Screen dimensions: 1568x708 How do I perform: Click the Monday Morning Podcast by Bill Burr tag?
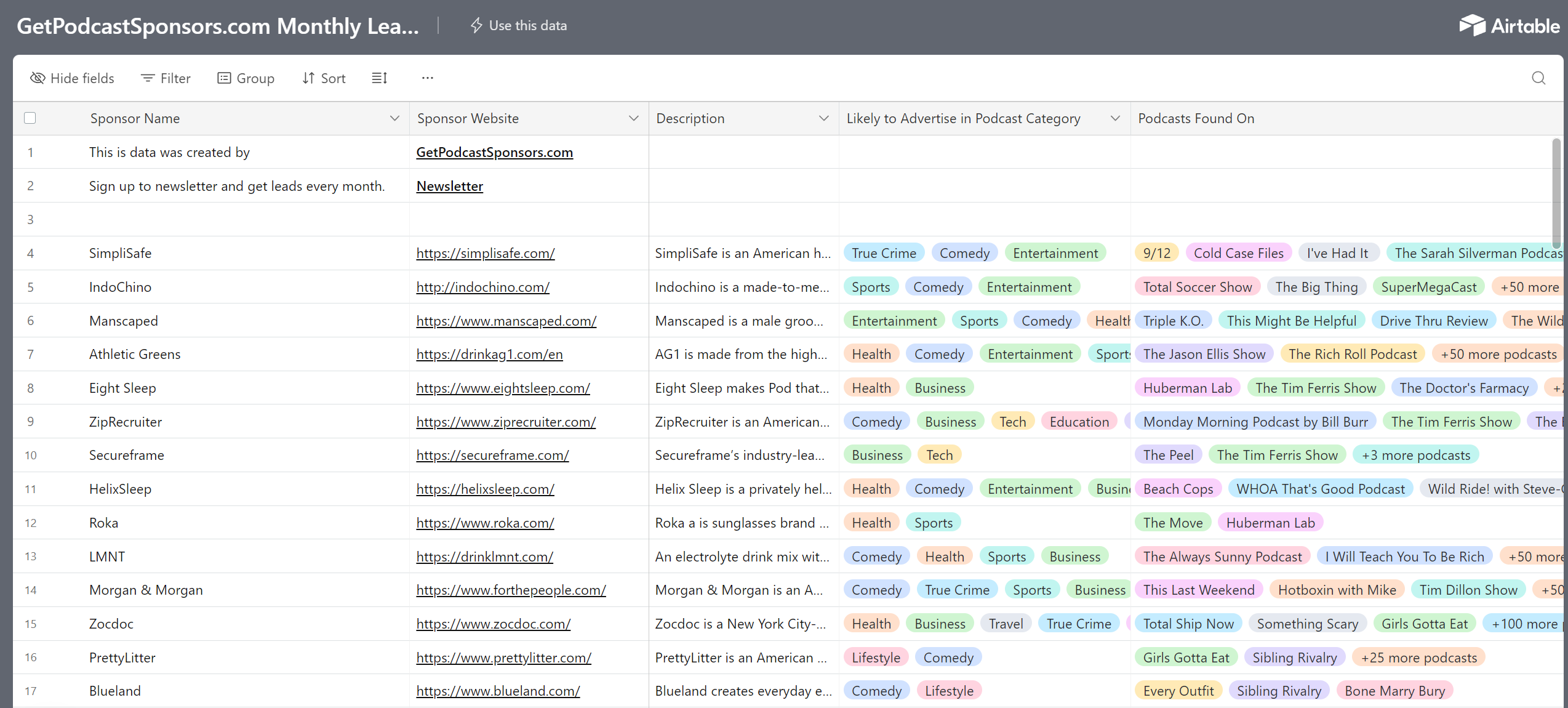[x=1255, y=422]
